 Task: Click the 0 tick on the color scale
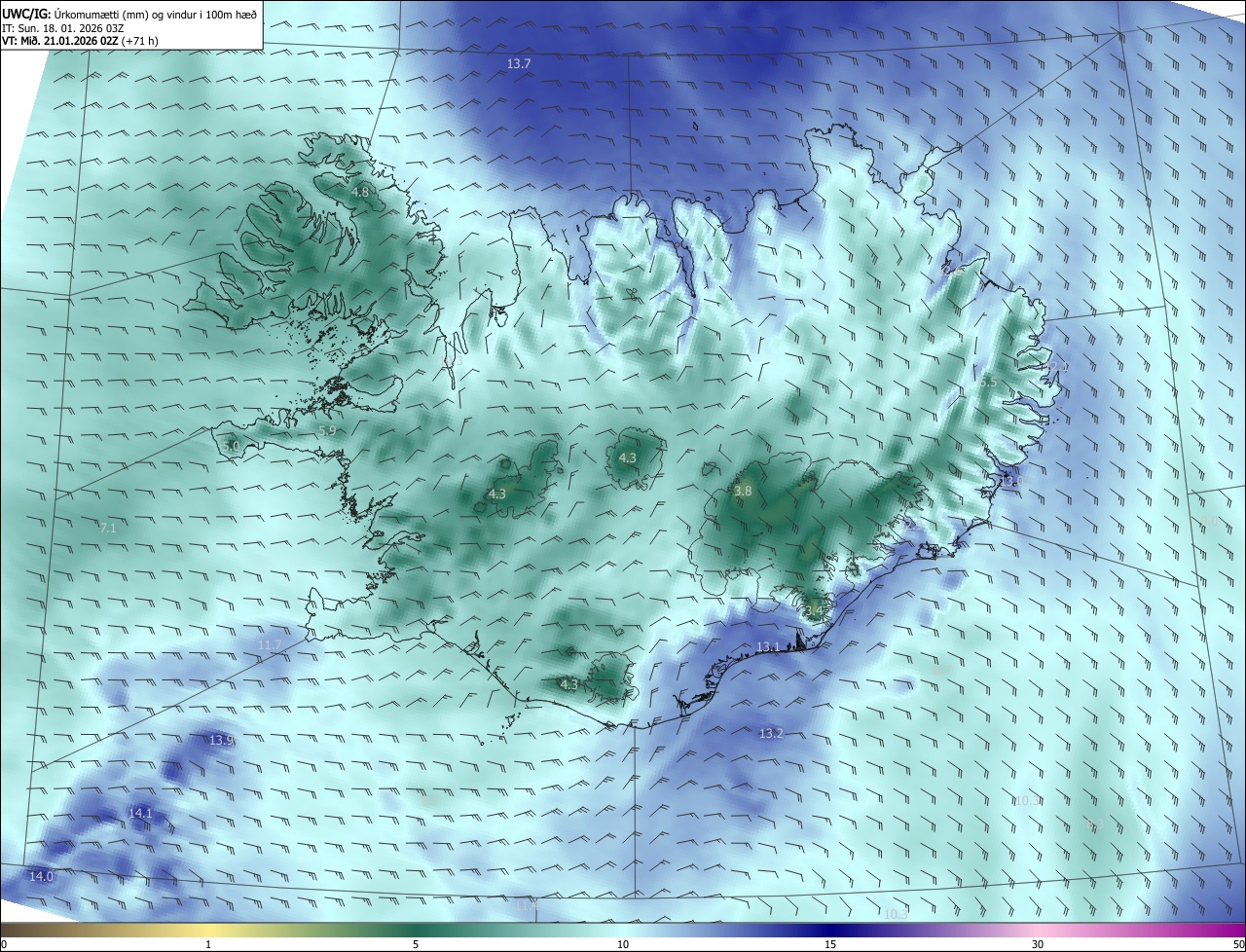tap(4, 945)
